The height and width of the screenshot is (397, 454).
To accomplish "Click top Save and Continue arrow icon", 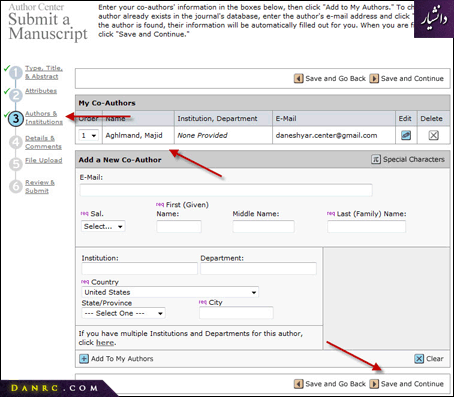I will coord(374,78).
